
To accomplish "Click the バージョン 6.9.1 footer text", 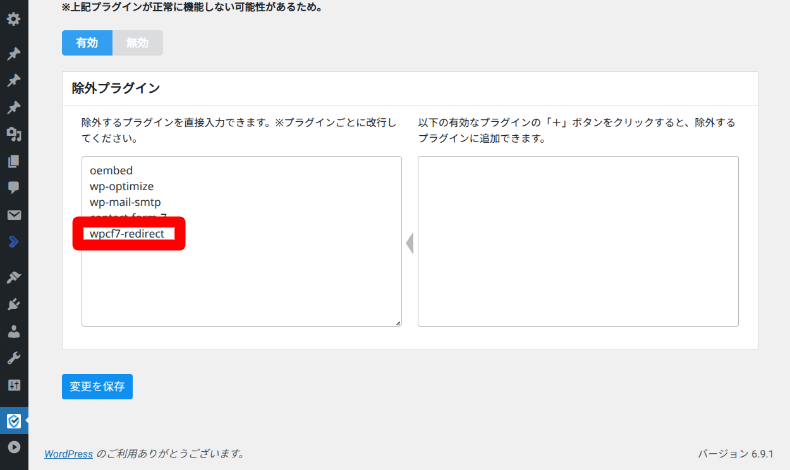I will (x=736, y=454).
